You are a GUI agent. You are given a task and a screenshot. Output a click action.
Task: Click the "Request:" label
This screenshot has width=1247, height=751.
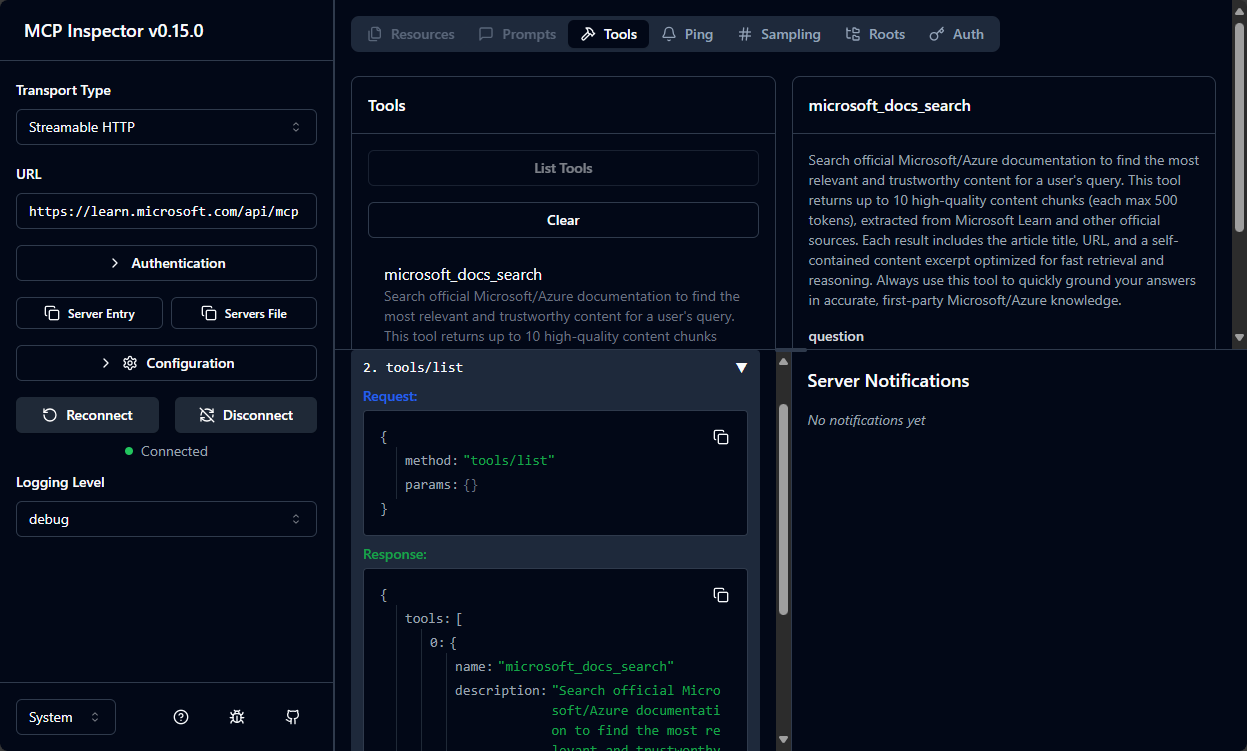coord(390,396)
